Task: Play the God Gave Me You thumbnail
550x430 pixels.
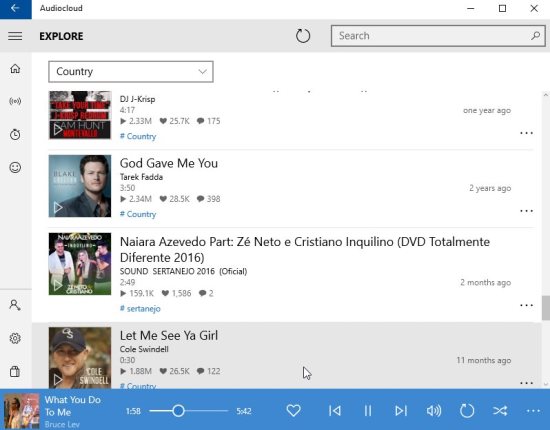Action: tap(80, 186)
